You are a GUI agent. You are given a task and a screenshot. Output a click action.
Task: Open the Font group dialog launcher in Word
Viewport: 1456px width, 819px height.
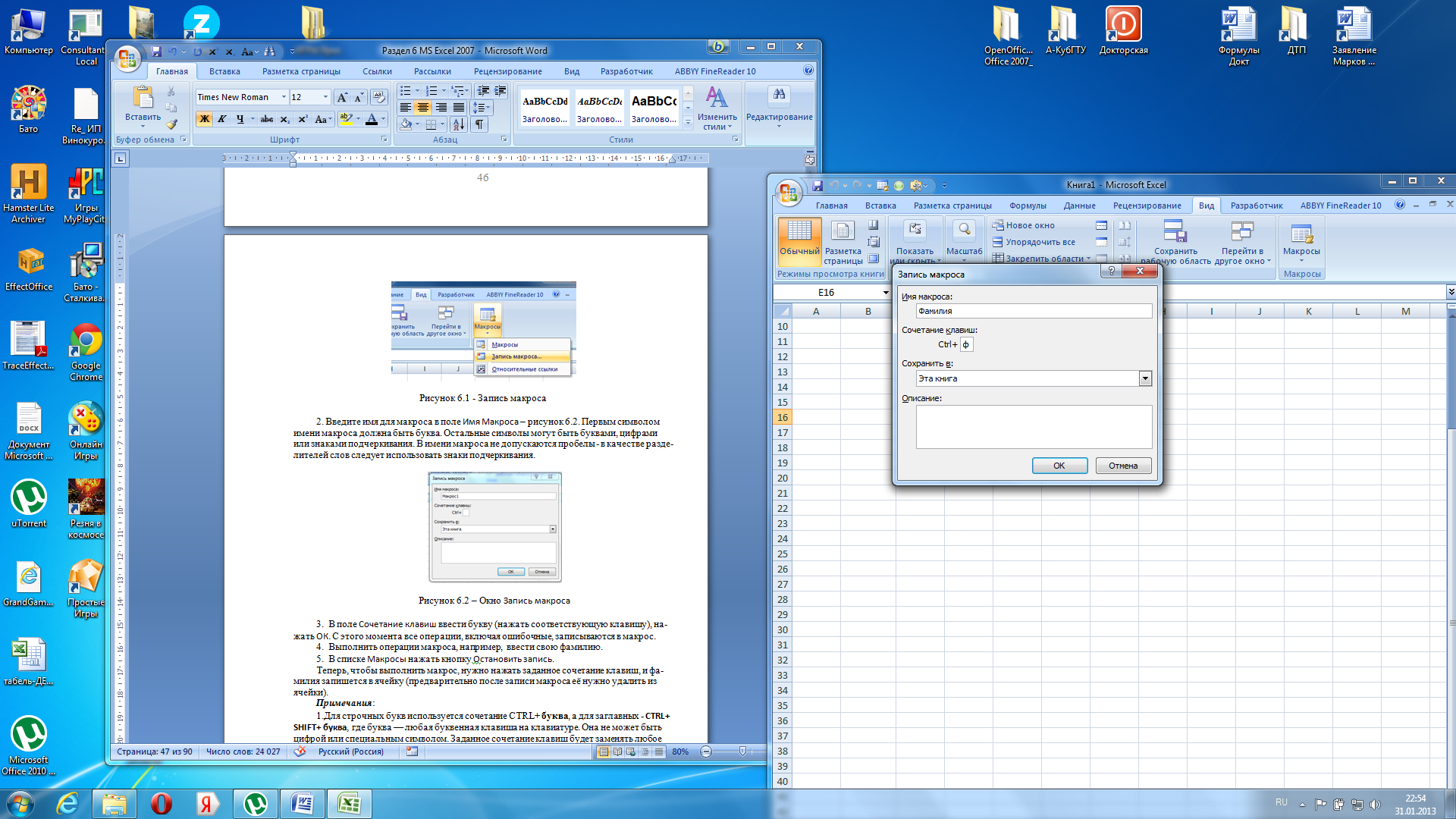[x=384, y=140]
